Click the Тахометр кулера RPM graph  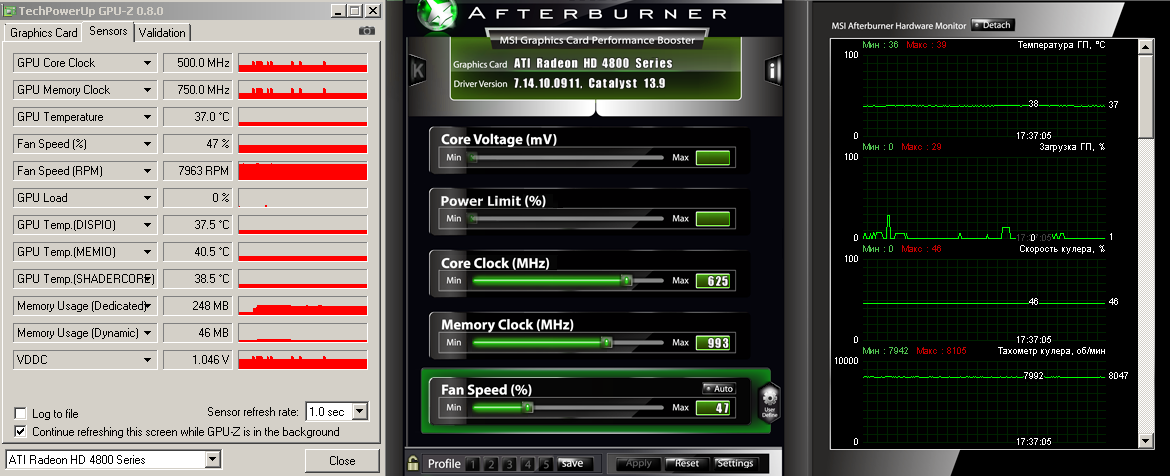click(x=983, y=401)
